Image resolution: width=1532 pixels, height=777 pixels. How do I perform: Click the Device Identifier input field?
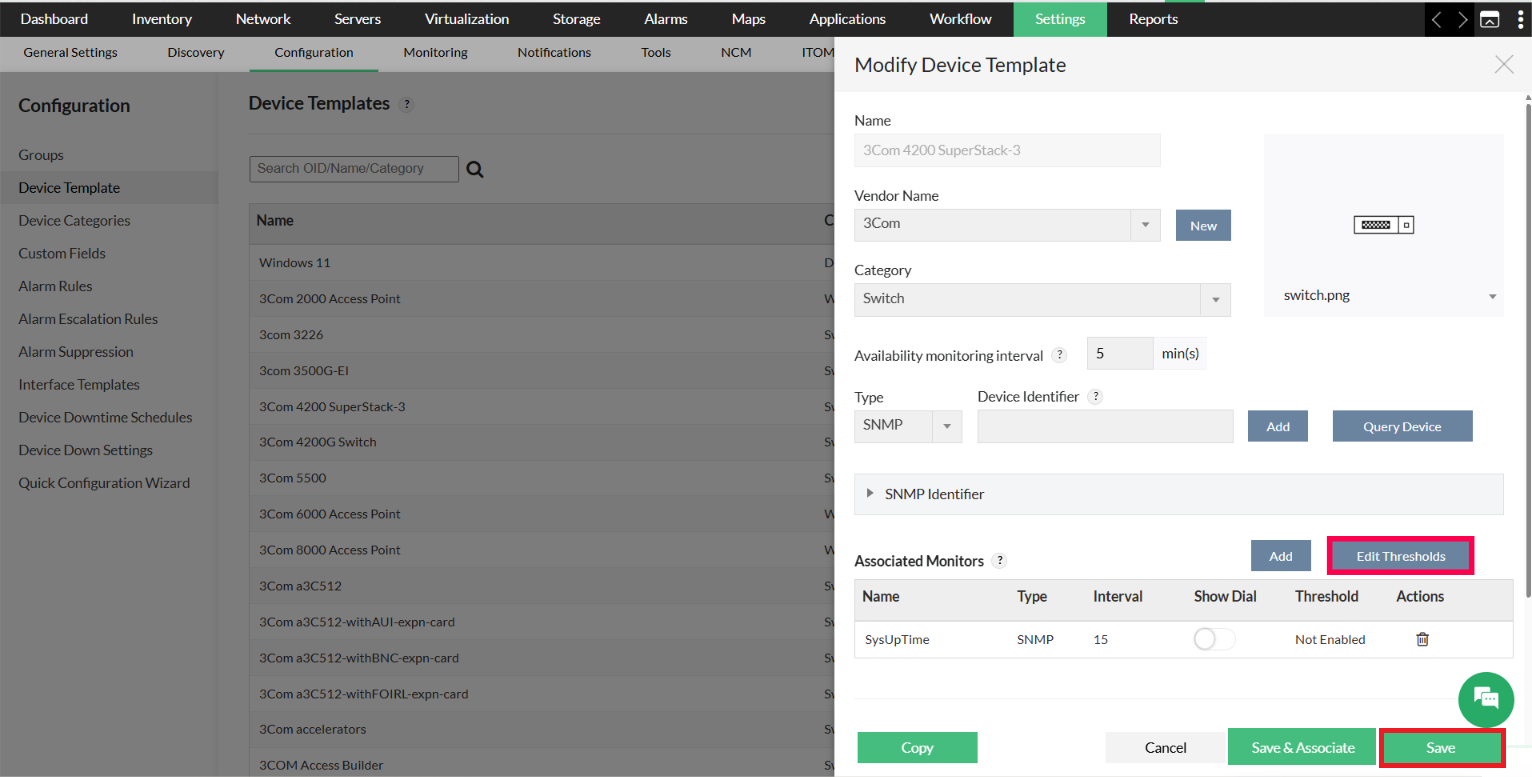1106,426
